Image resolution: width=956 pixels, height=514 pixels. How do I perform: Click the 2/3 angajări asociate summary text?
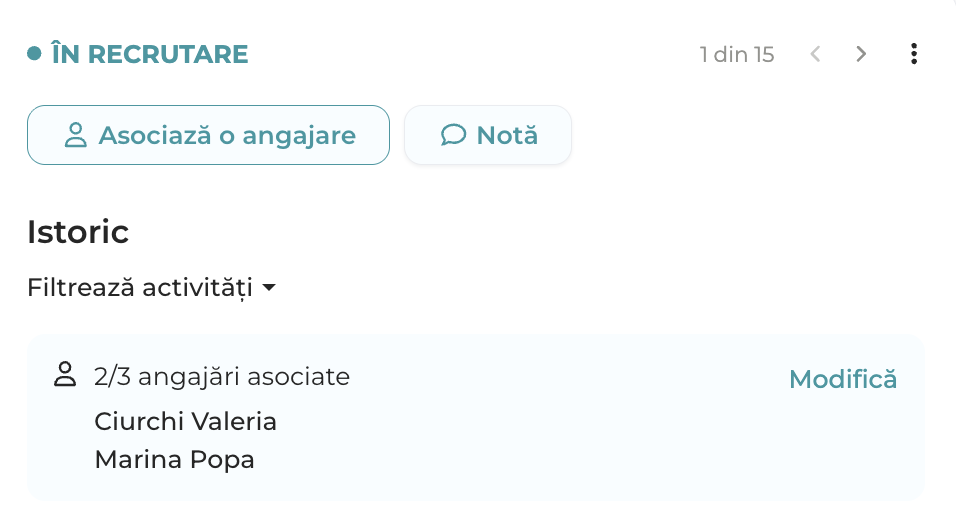pyautogui.click(x=222, y=377)
